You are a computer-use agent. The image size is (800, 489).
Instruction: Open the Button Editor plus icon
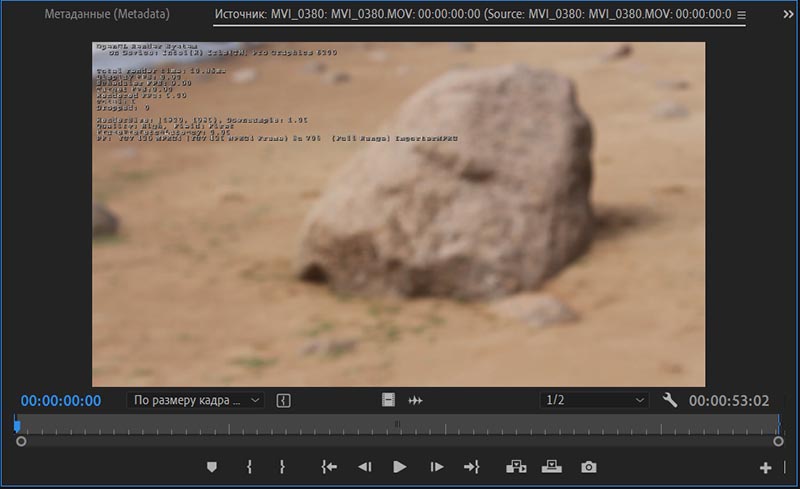click(765, 468)
